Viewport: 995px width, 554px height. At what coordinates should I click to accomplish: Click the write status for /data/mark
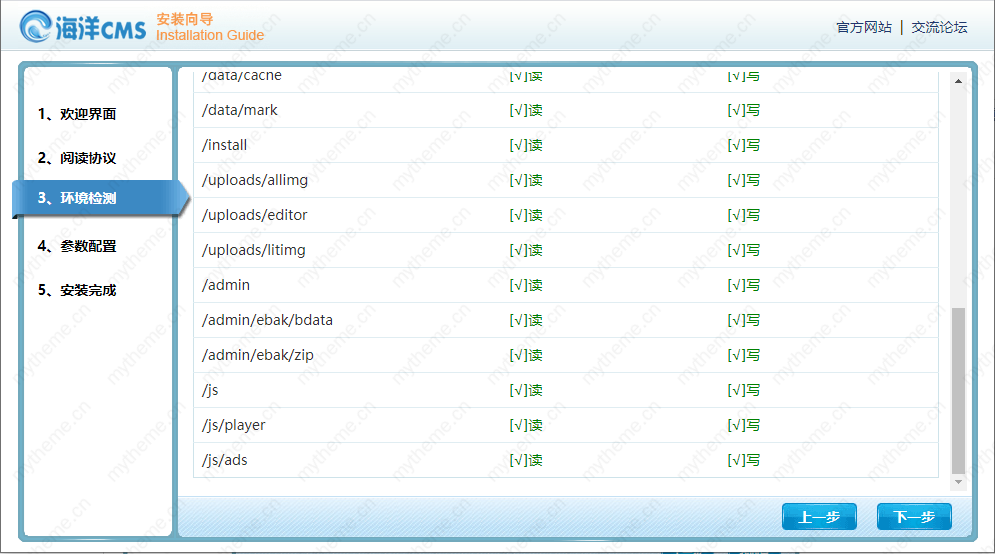[x=744, y=110]
